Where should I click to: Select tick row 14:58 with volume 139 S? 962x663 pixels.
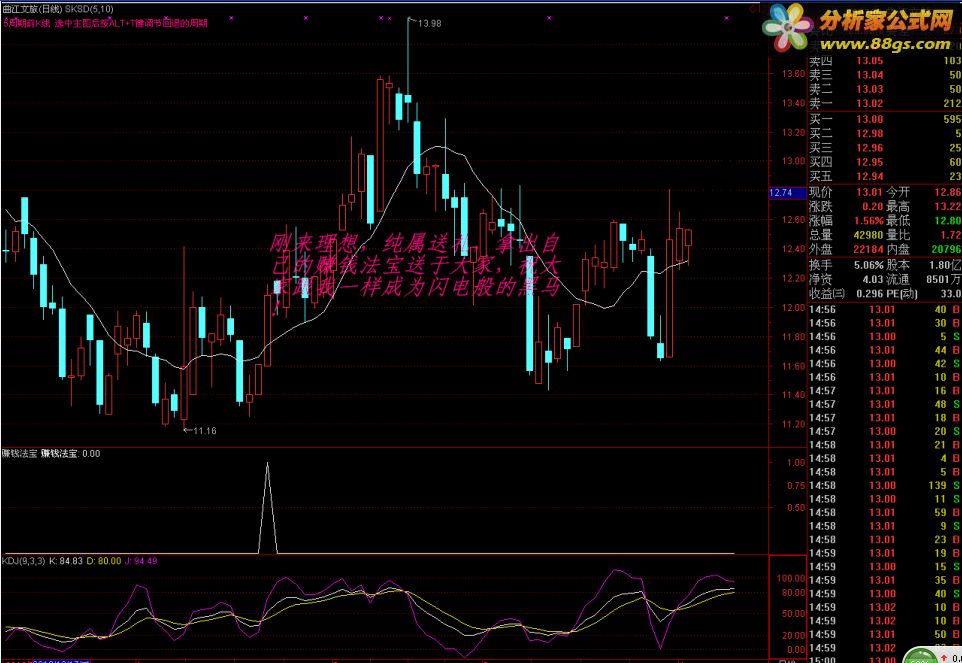(x=885, y=485)
